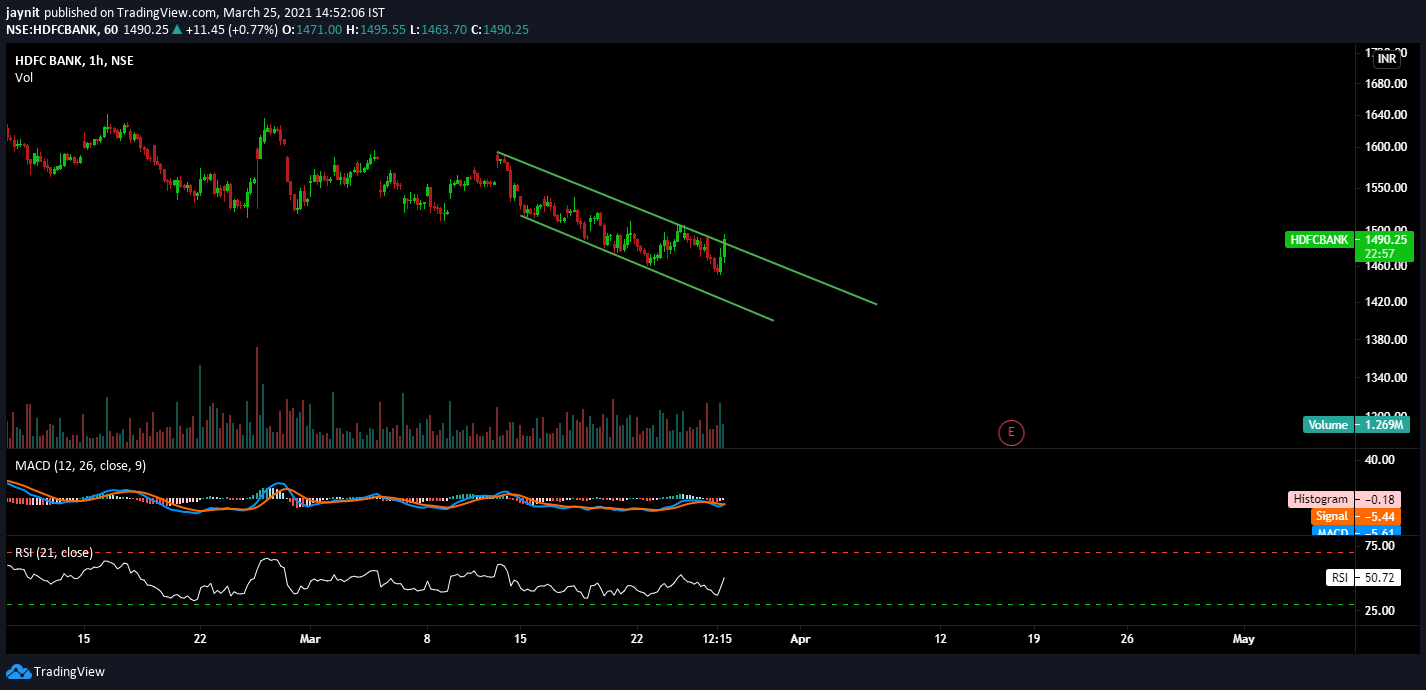Image resolution: width=1426 pixels, height=690 pixels.
Task: Select the 'HDFC BANK, 1h, NSE' chart title
Action: coord(74,61)
